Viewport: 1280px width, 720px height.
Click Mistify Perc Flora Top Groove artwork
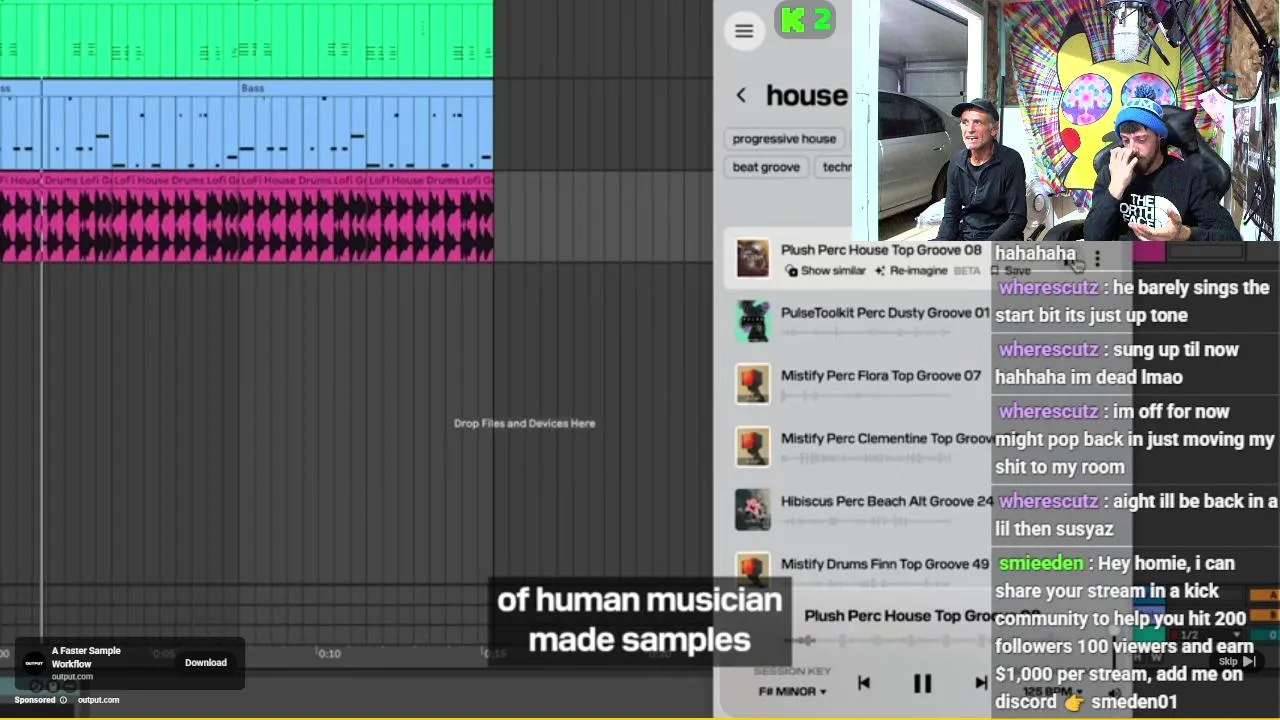[x=753, y=384]
